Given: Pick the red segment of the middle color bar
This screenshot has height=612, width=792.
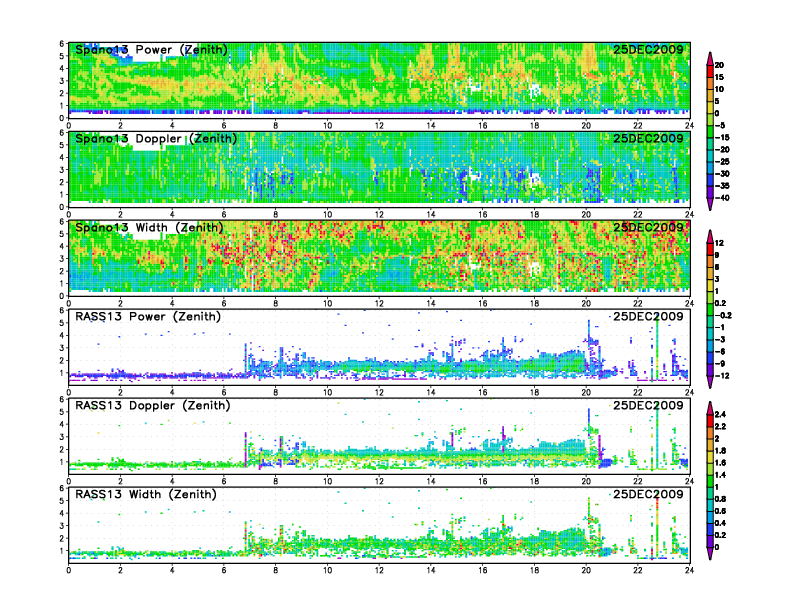Looking at the screenshot, I should point(710,249).
